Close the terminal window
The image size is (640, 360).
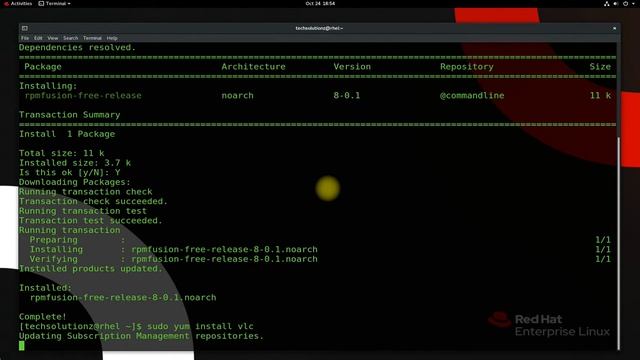tap(614, 28)
